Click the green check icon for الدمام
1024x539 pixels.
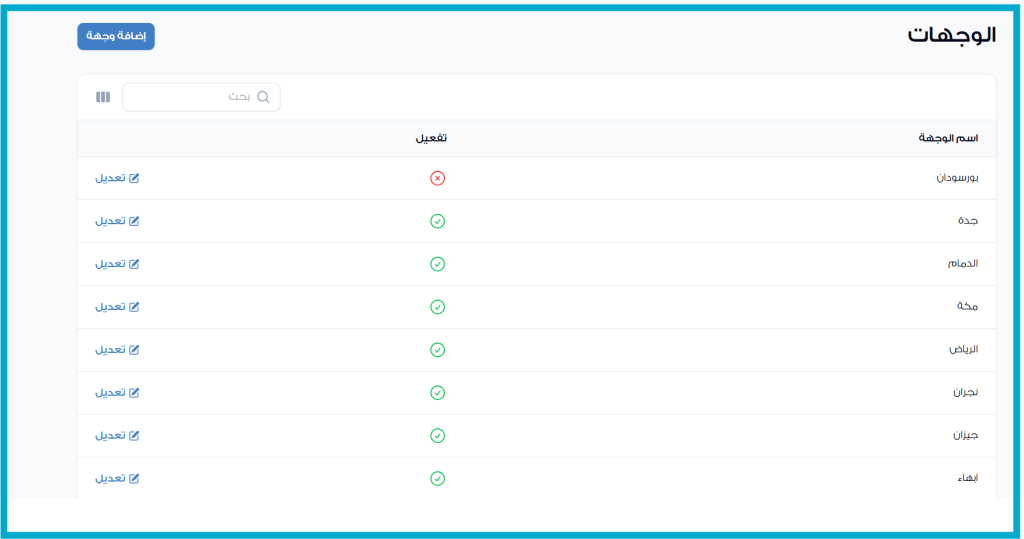click(437, 264)
